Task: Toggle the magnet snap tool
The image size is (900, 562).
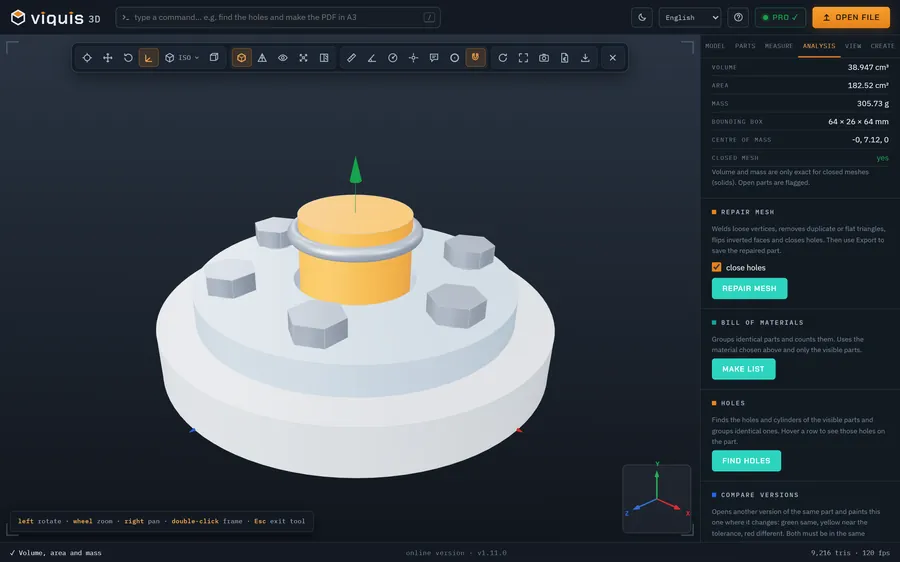Action: [475, 58]
